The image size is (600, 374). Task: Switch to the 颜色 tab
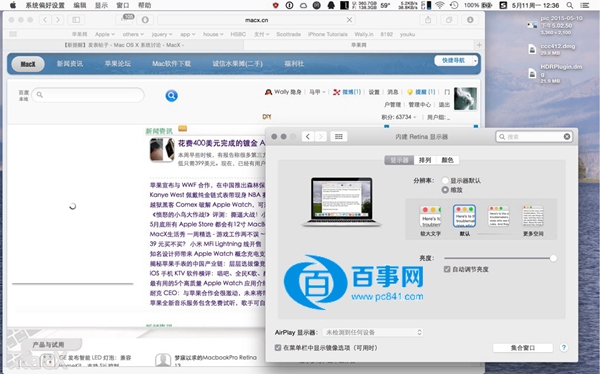click(447, 160)
